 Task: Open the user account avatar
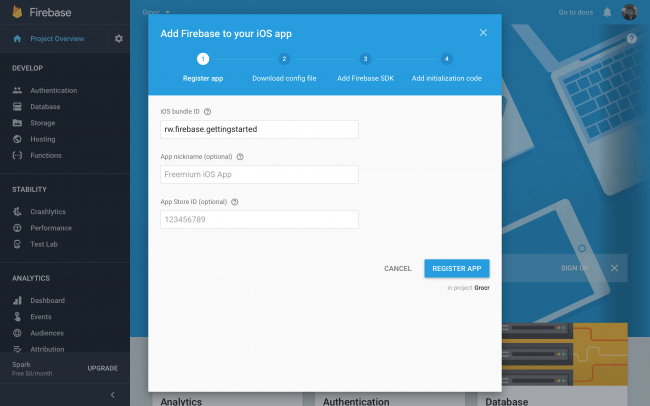(629, 12)
